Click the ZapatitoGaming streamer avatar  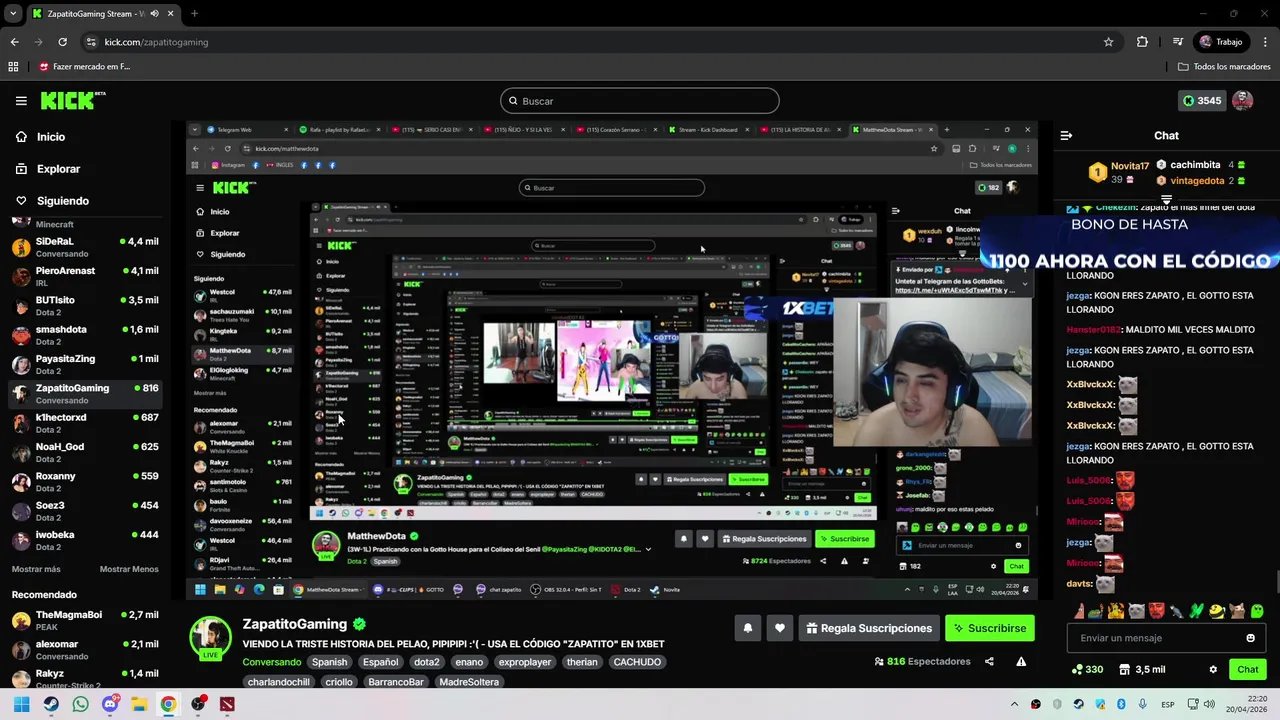click(211, 637)
